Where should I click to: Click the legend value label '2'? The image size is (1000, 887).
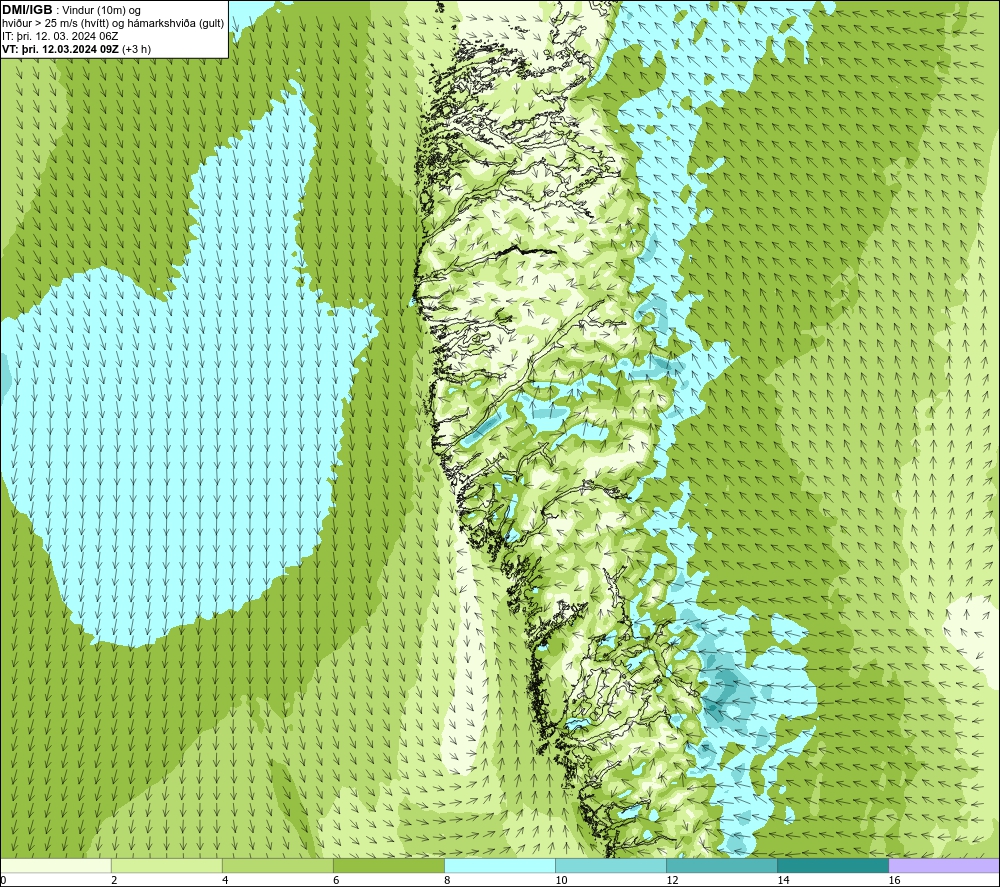click(114, 881)
